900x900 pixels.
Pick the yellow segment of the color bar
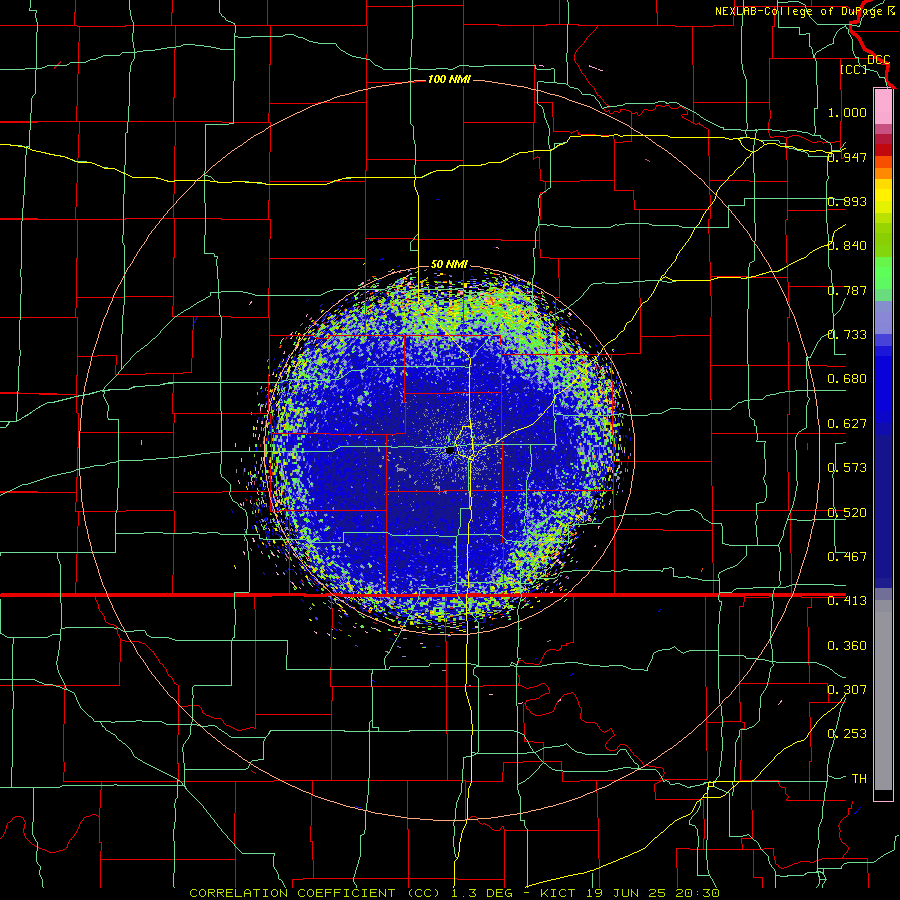coord(883,196)
